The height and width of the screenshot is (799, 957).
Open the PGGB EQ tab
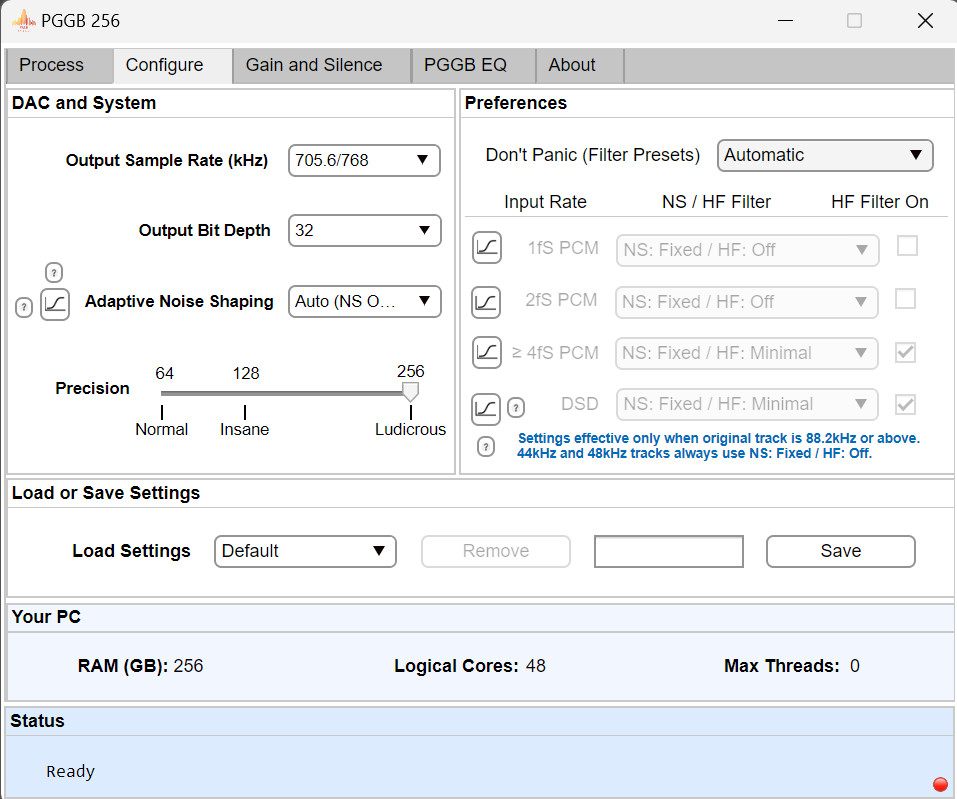[465, 65]
